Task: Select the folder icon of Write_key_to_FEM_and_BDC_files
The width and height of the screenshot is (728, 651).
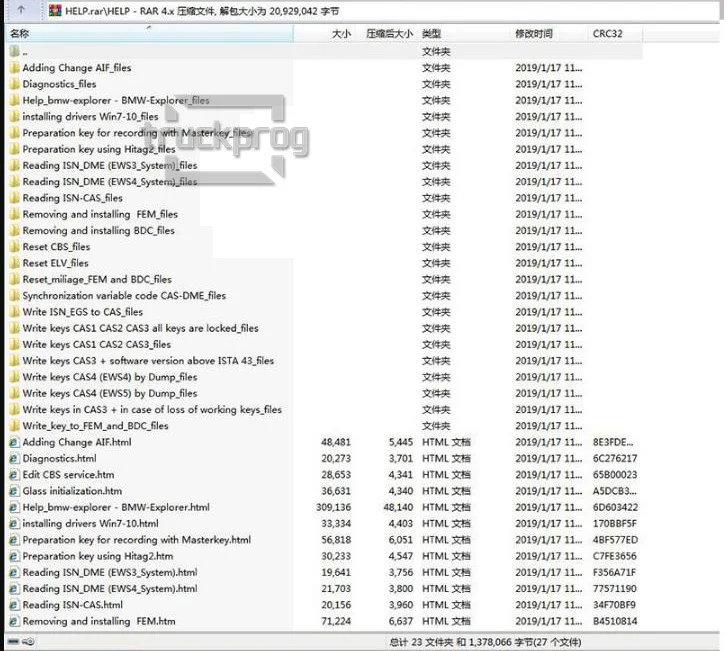Action: pos(14,426)
